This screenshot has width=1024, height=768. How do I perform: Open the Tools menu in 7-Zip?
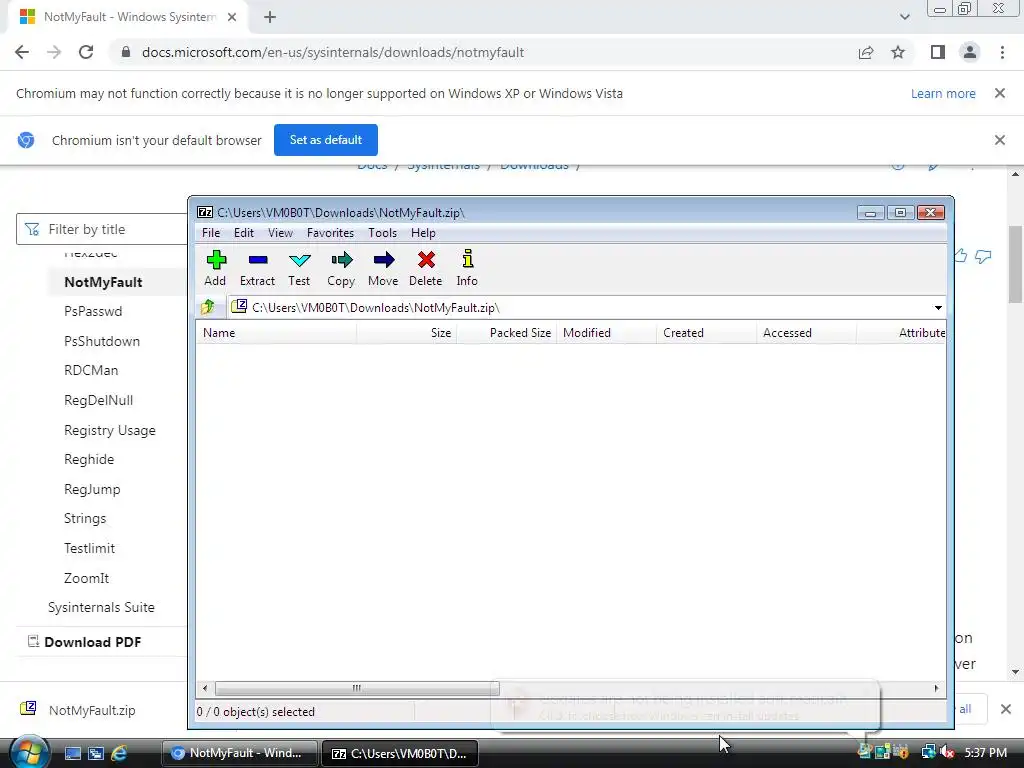382,233
